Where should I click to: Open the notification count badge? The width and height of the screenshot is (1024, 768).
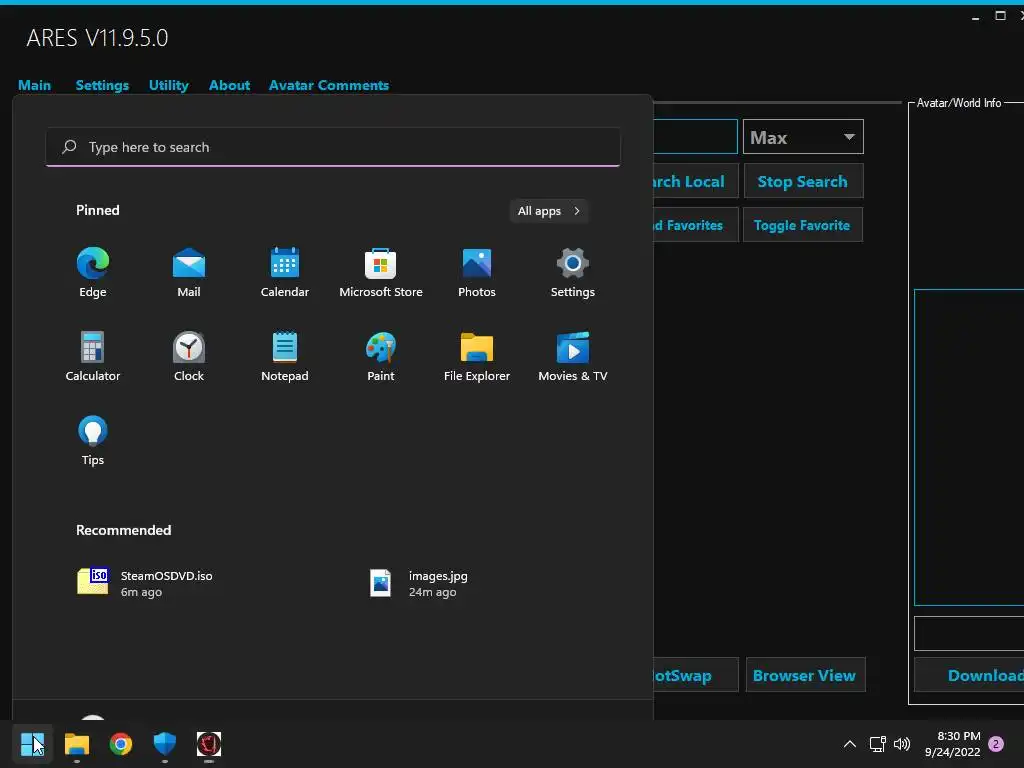pos(996,744)
